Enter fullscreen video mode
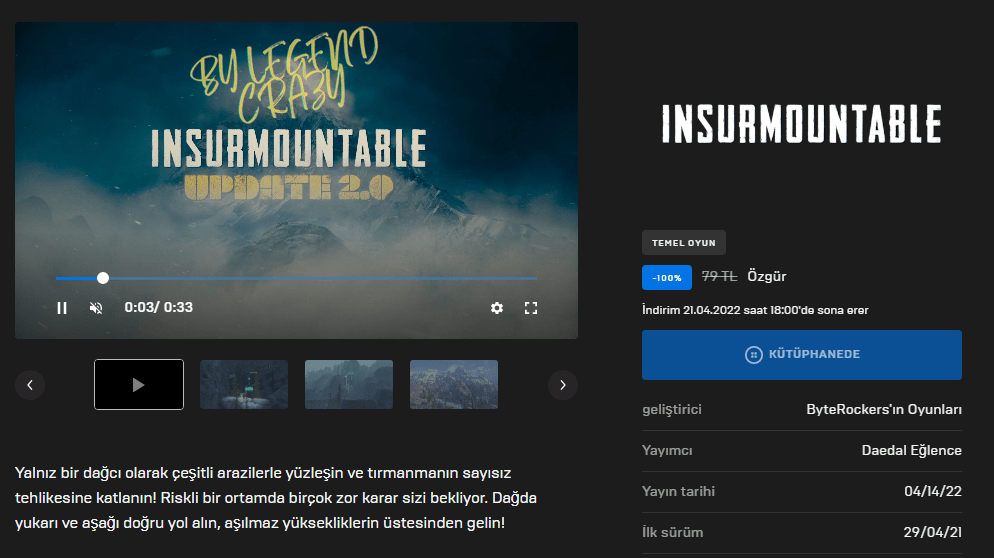The width and height of the screenshot is (994, 558). click(531, 308)
